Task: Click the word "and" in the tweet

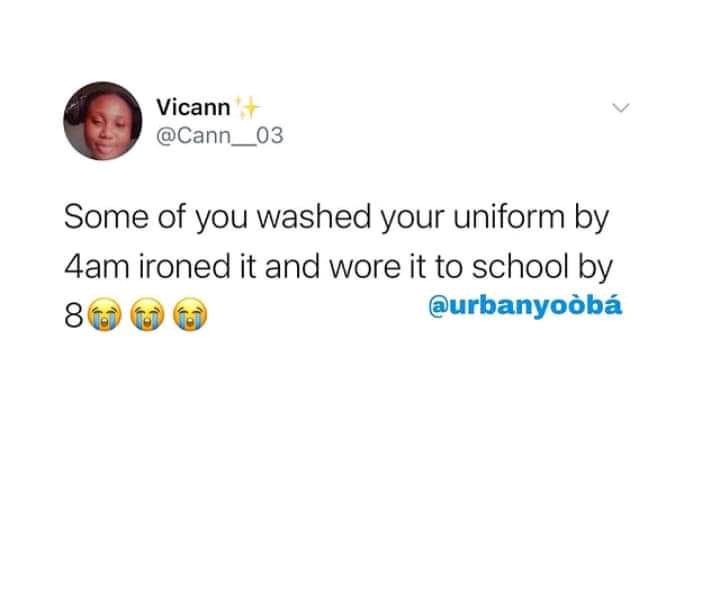Action: [x=292, y=267]
